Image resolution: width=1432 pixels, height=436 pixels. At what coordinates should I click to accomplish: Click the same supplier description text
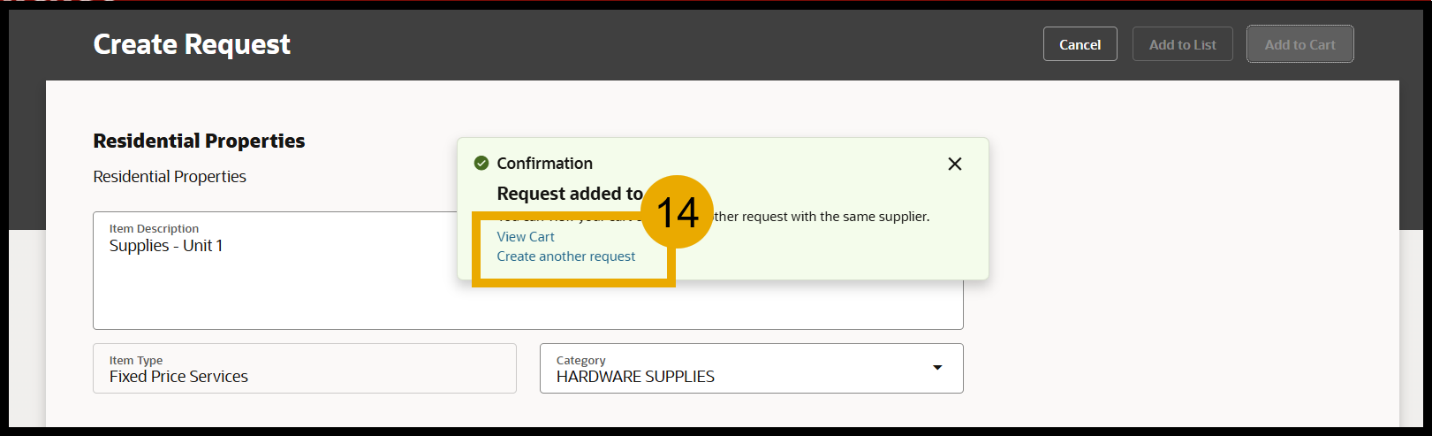pos(830,216)
